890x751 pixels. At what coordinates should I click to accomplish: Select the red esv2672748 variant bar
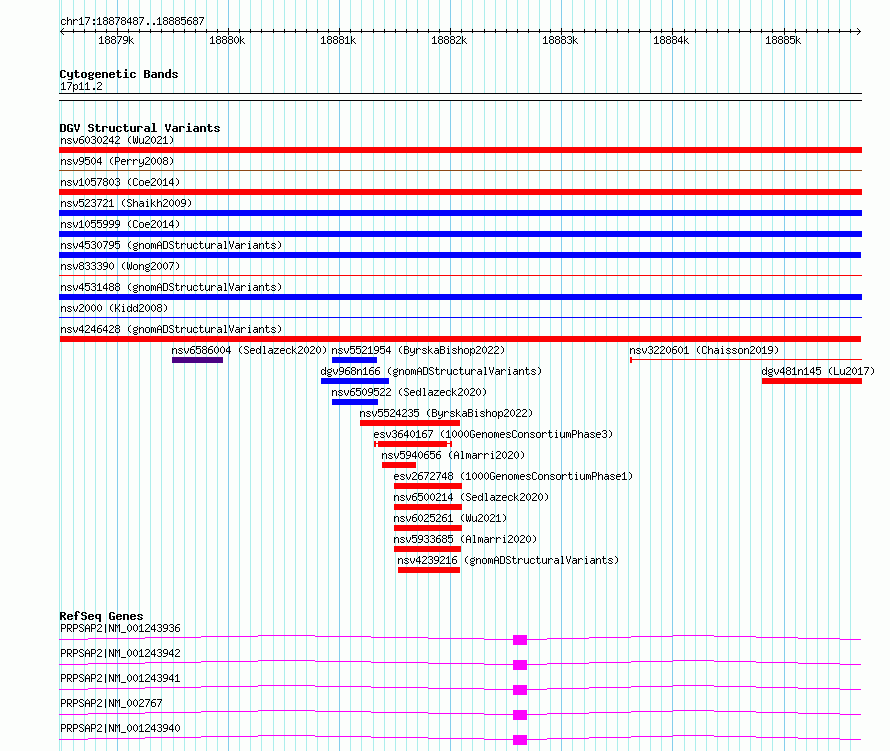point(428,486)
